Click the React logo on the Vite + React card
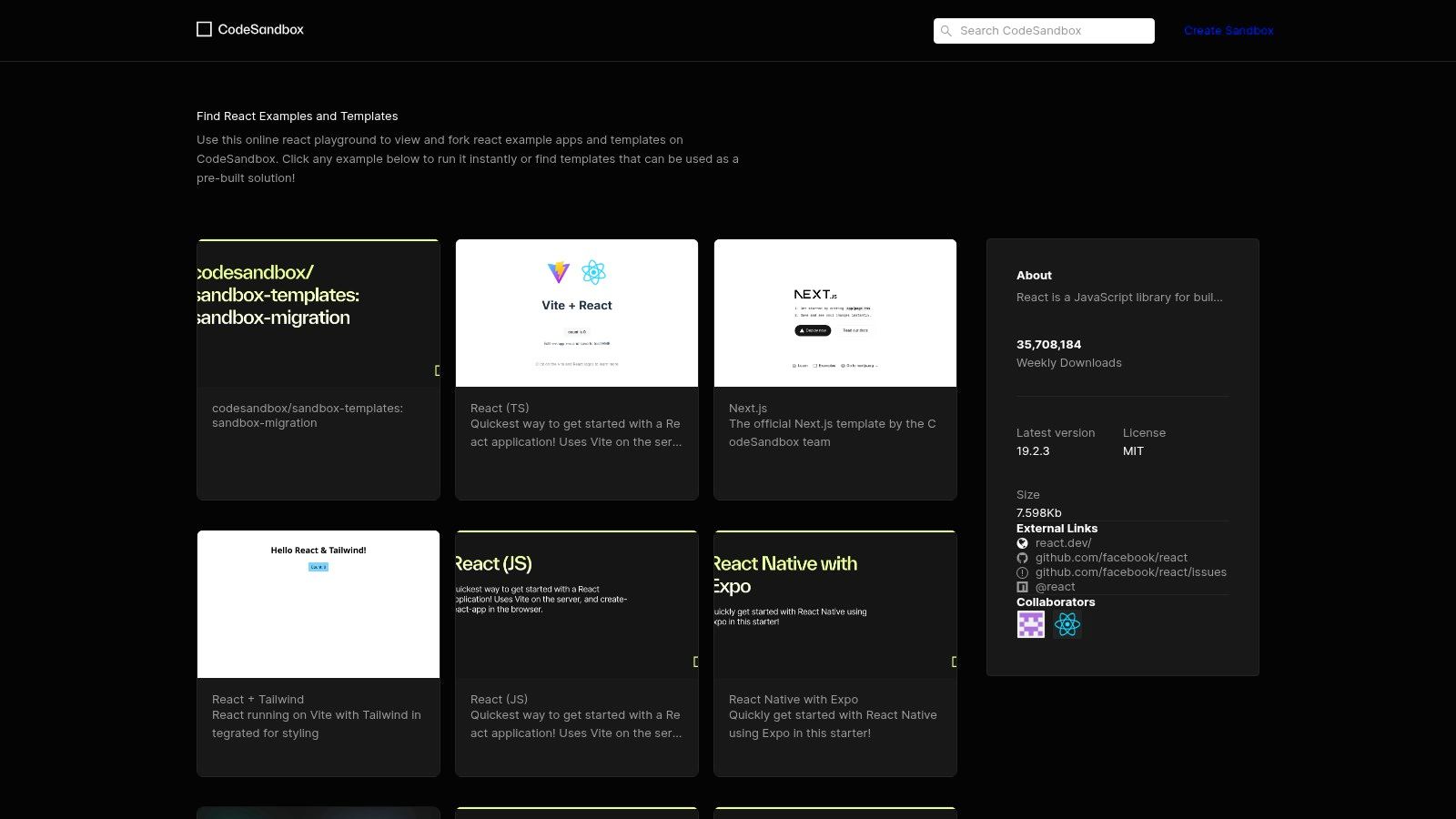 point(595,272)
